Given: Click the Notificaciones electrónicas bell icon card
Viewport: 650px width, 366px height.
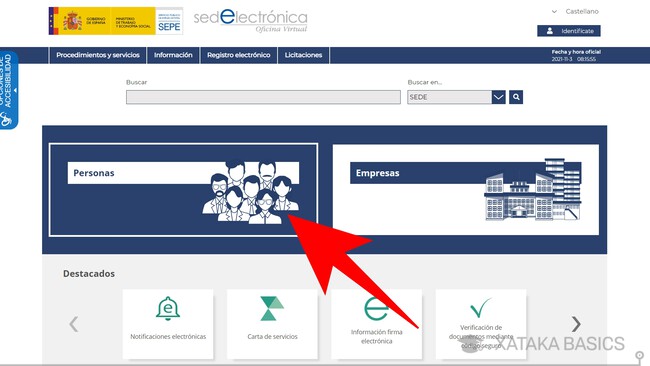Looking at the screenshot, I should pos(168,324).
